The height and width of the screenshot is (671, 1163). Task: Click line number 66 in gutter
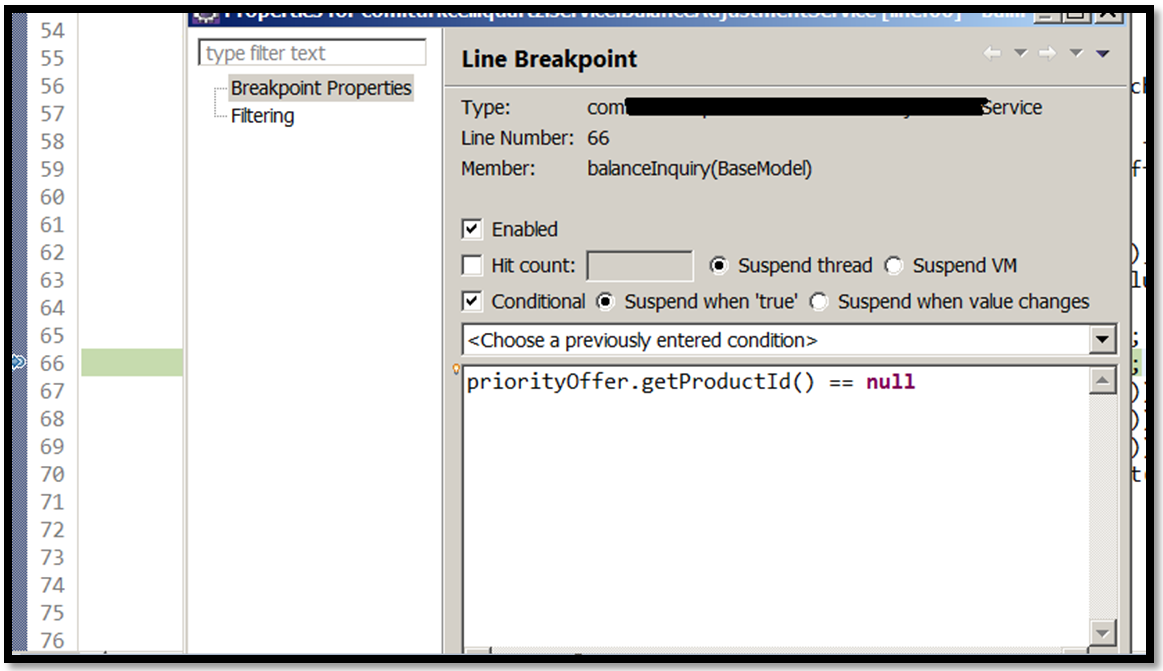52,363
